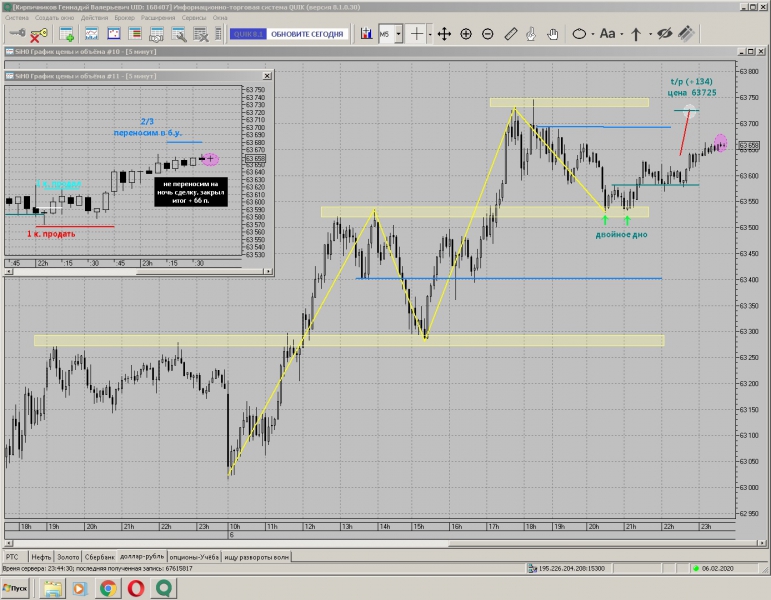Expand the crosshair tool dropdown arrow

pos(430,34)
